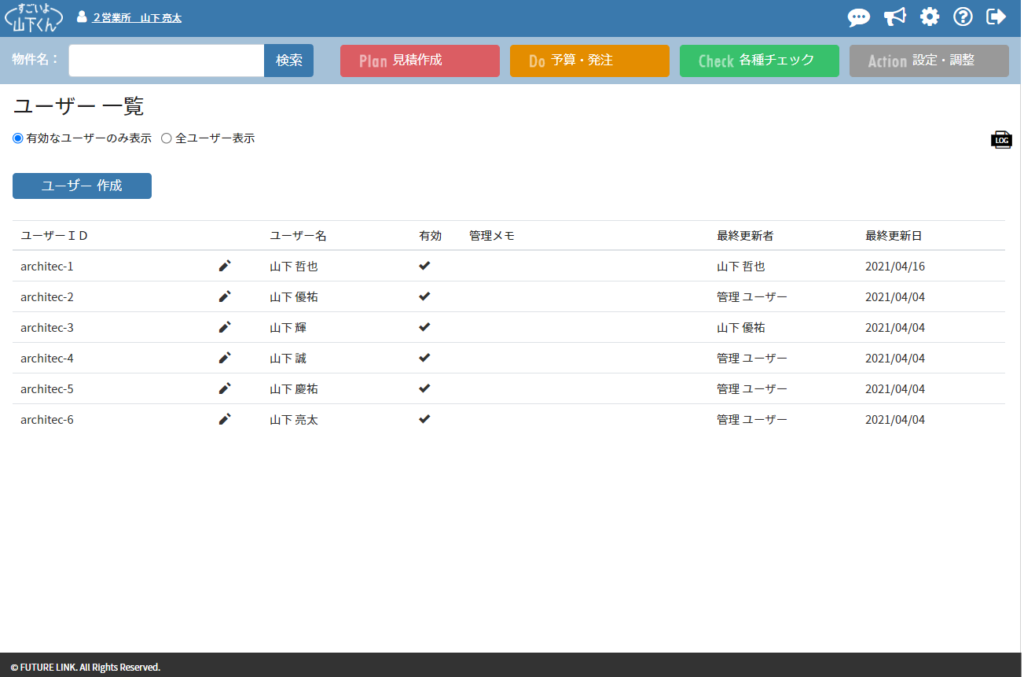Viewport: 1024px width, 677px height.
Task: Open the chat messages icon
Action: (x=858, y=17)
